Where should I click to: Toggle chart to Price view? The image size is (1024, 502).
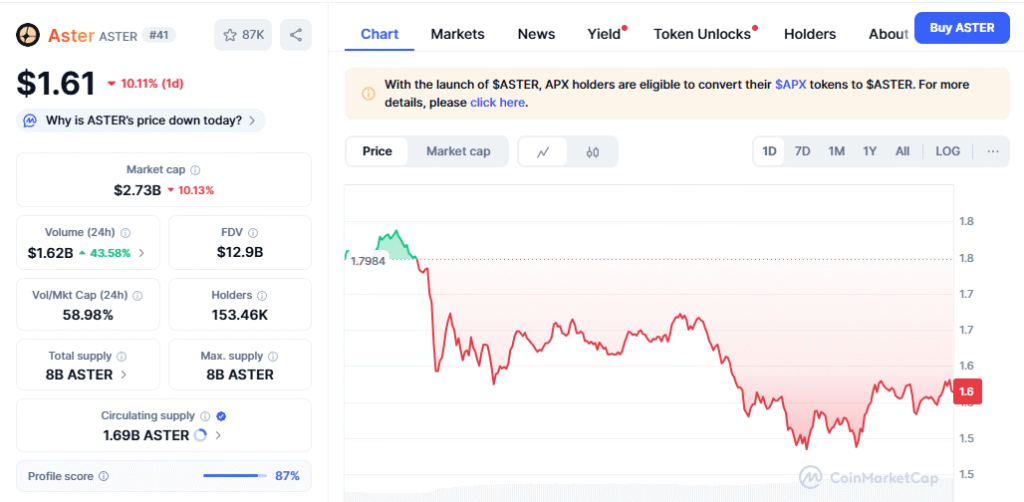click(x=377, y=151)
